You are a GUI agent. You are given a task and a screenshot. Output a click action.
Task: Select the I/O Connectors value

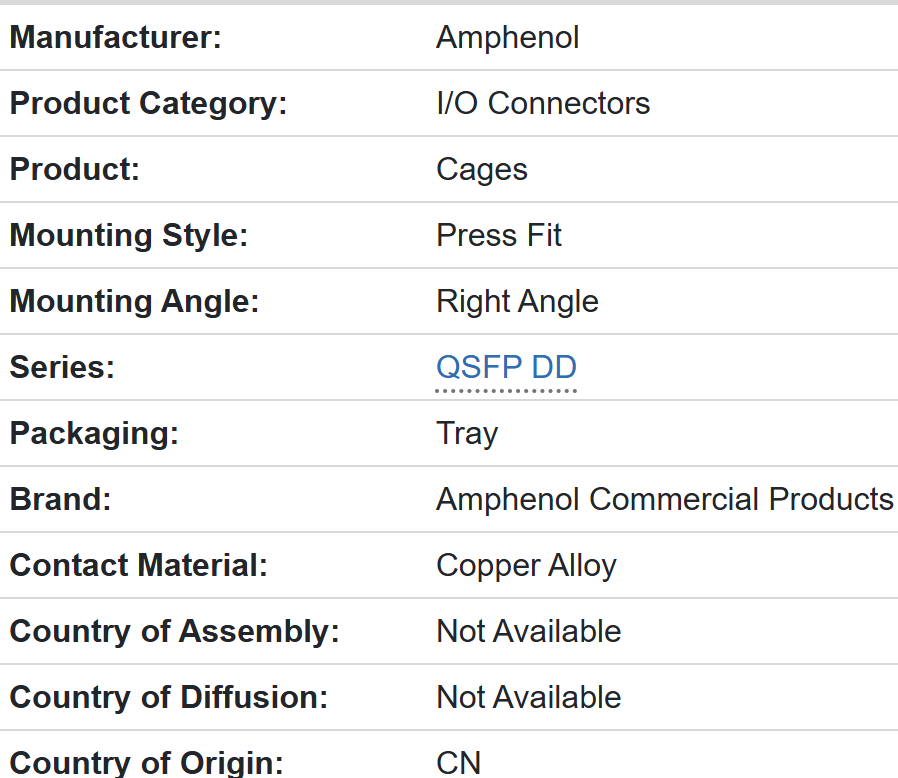click(543, 104)
